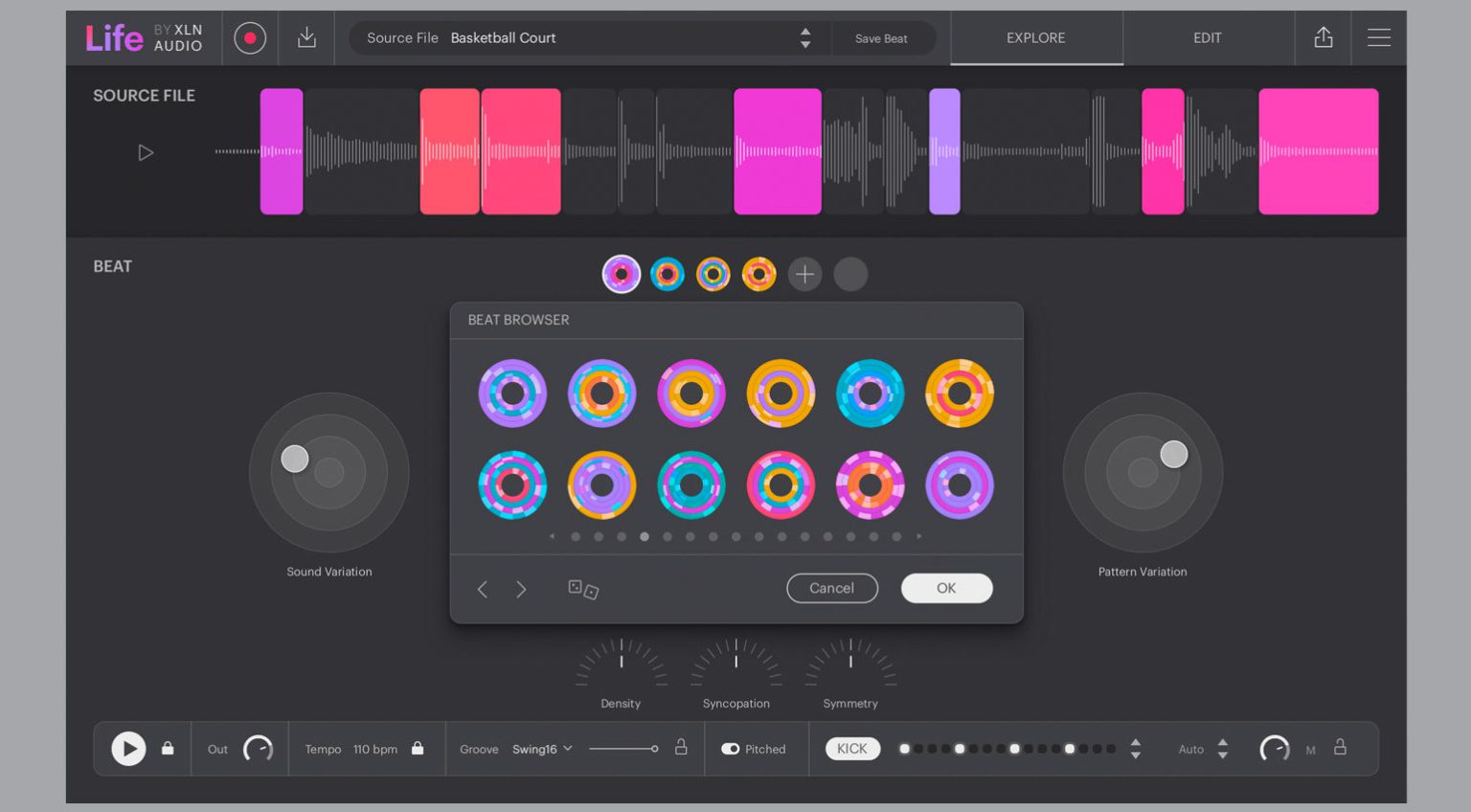Open the hamburger menu at top right
The image size is (1471, 812).
pos(1379,37)
